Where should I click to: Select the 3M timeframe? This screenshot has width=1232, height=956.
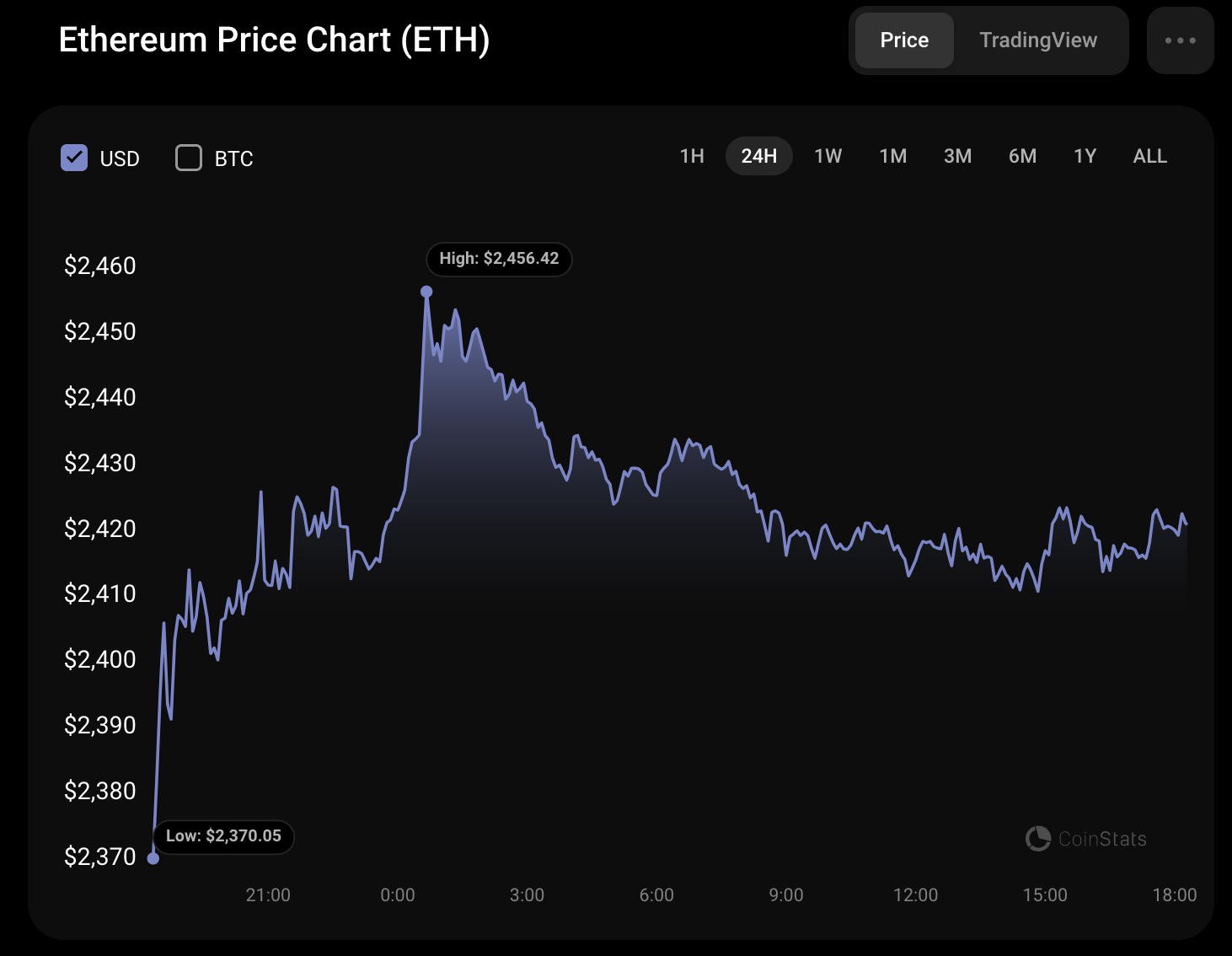[957, 156]
